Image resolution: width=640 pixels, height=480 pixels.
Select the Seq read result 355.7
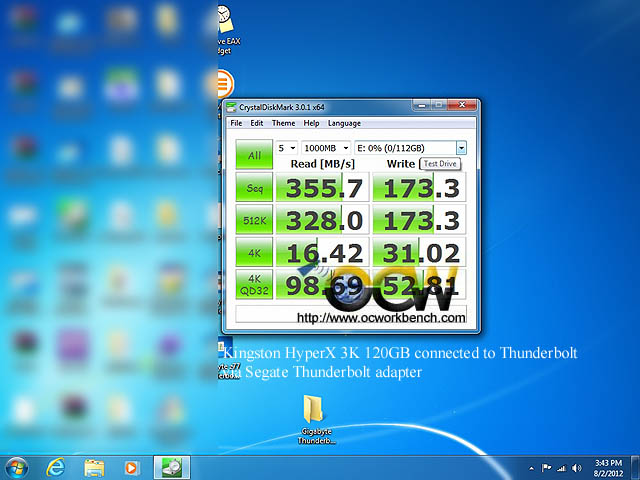tap(322, 187)
